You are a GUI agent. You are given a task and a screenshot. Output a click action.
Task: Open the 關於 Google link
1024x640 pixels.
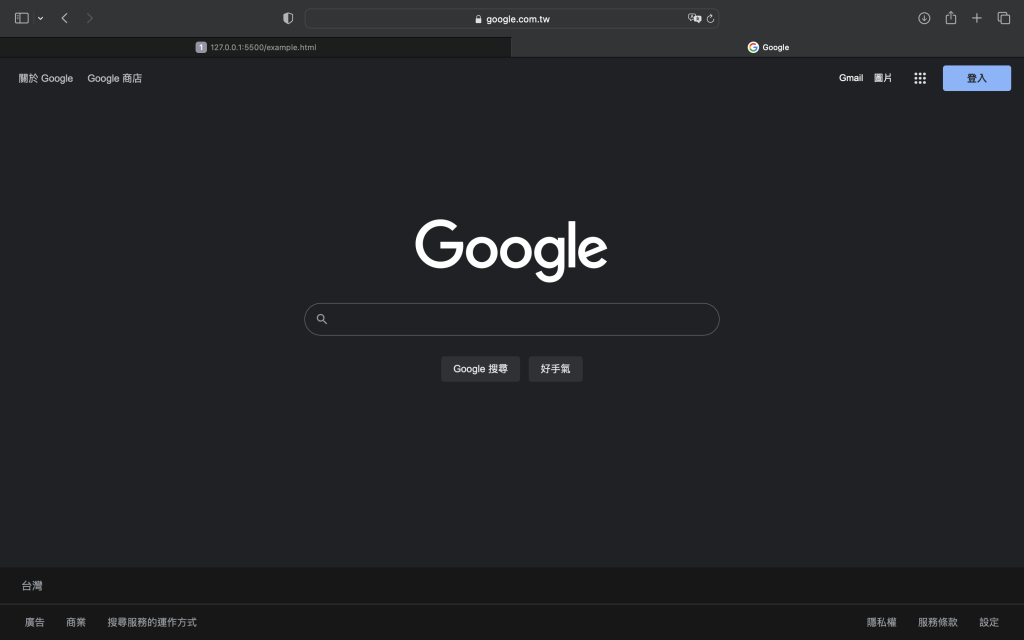click(x=46, y=78)
